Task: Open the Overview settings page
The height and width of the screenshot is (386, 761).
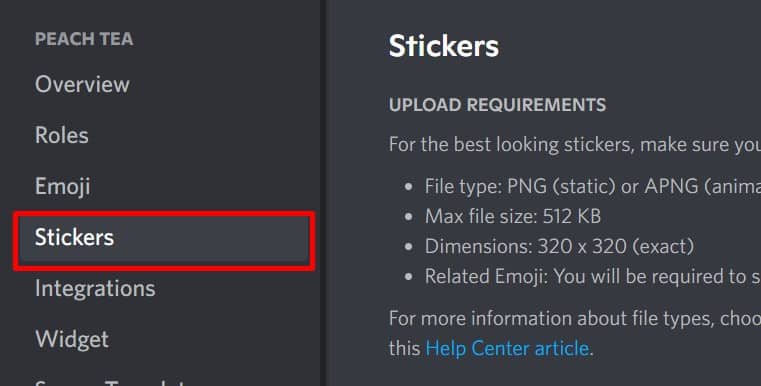Action: 82,84
